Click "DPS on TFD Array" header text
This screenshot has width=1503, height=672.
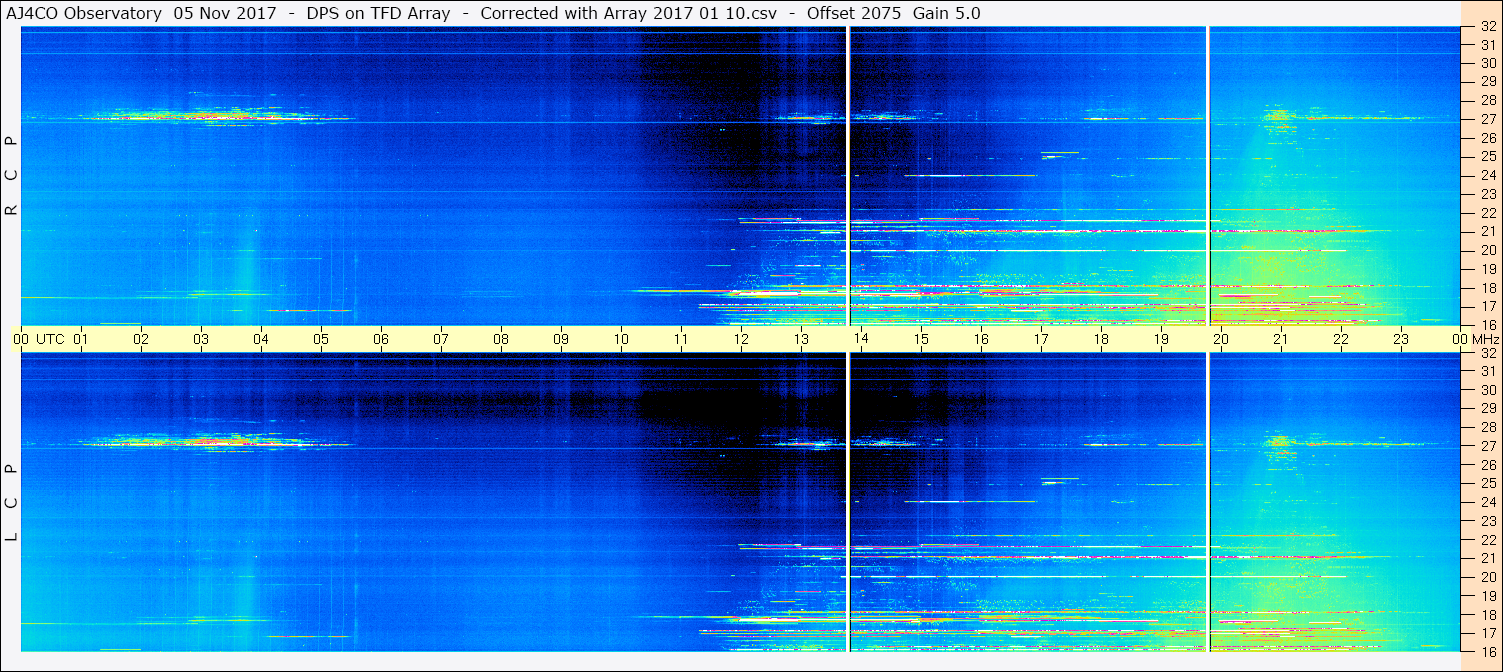tap(378, 13)
